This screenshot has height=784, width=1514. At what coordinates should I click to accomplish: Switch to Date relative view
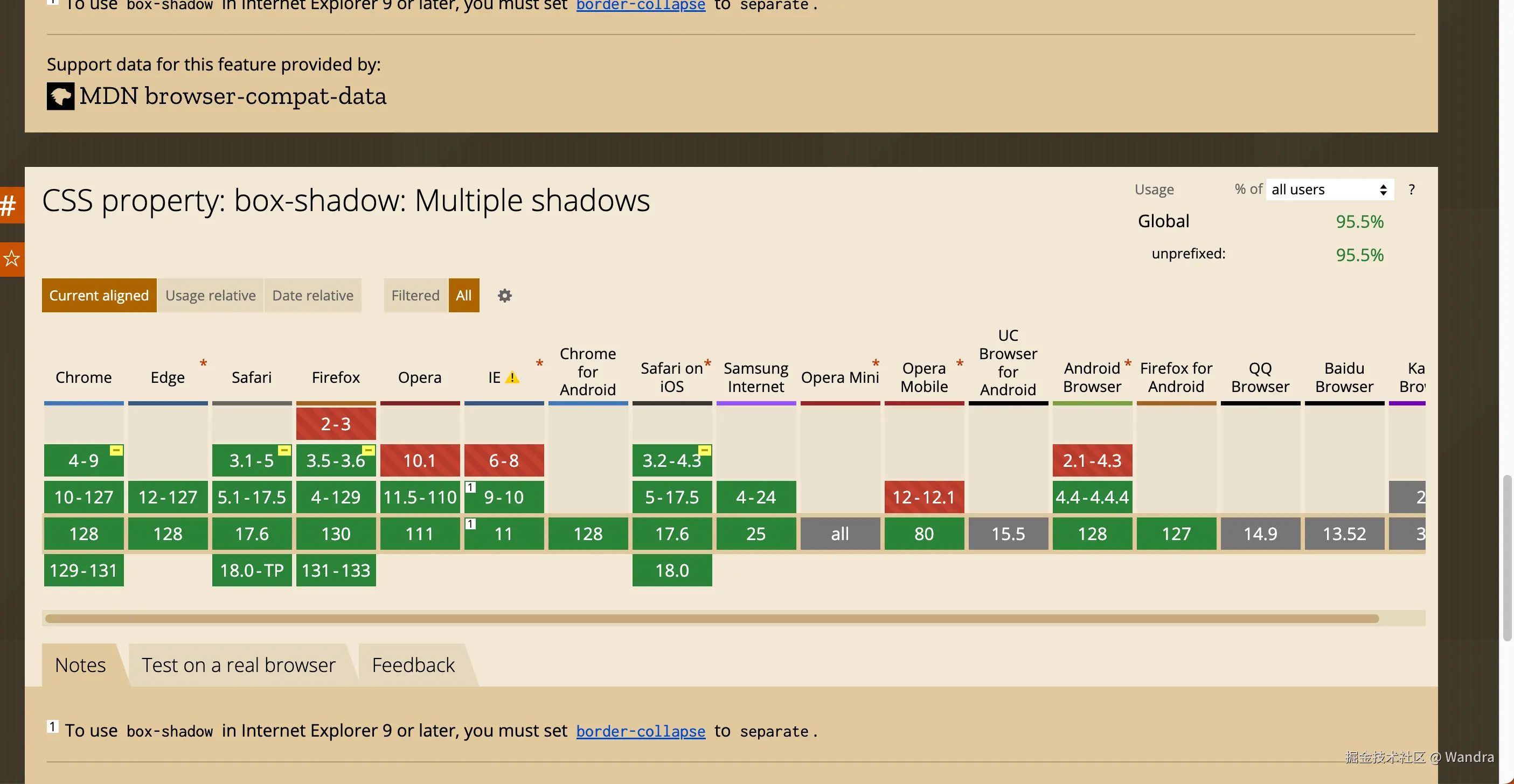point(312,296)
